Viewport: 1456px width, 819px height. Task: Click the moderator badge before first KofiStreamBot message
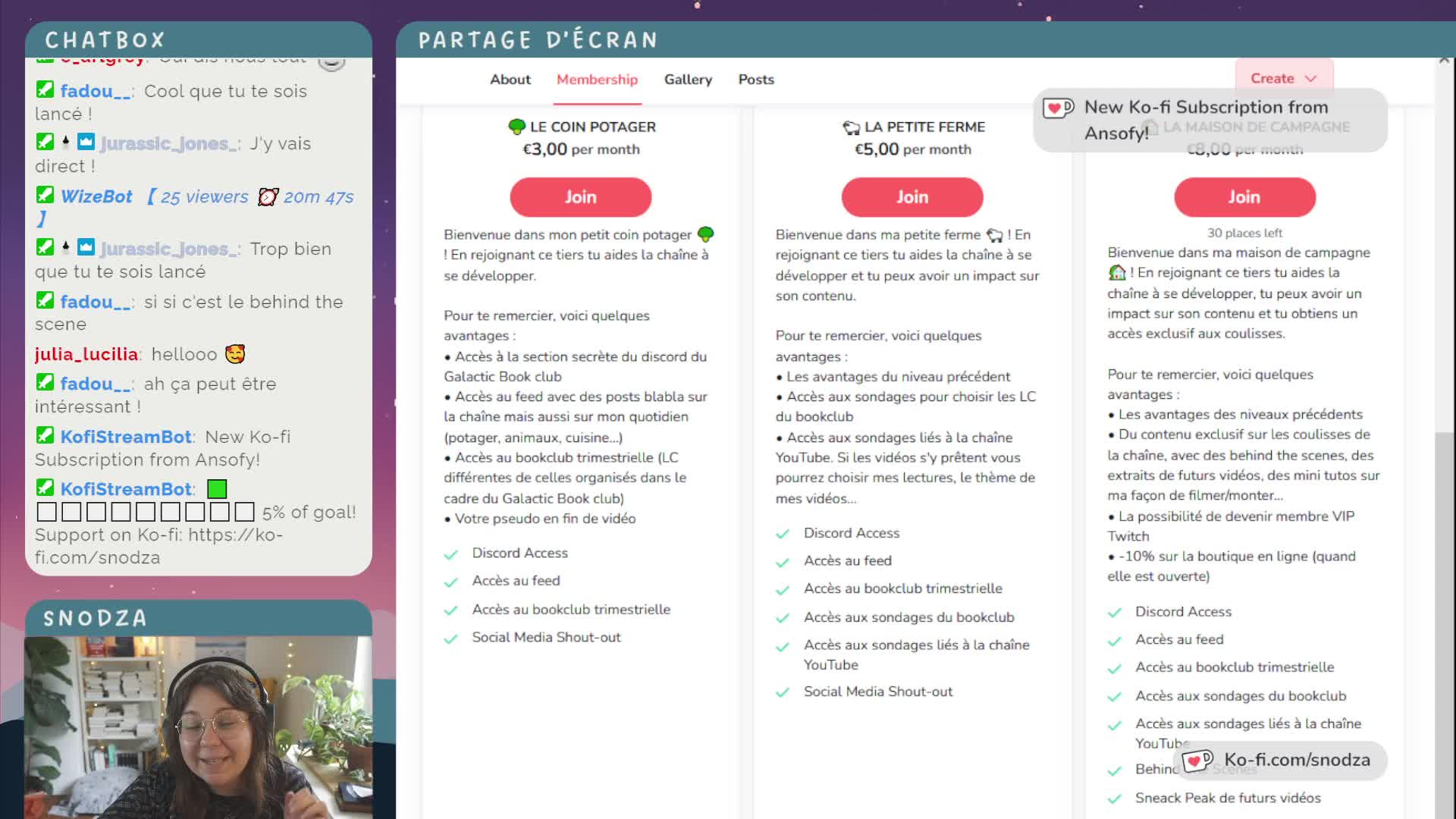click(x=45, y=435)
